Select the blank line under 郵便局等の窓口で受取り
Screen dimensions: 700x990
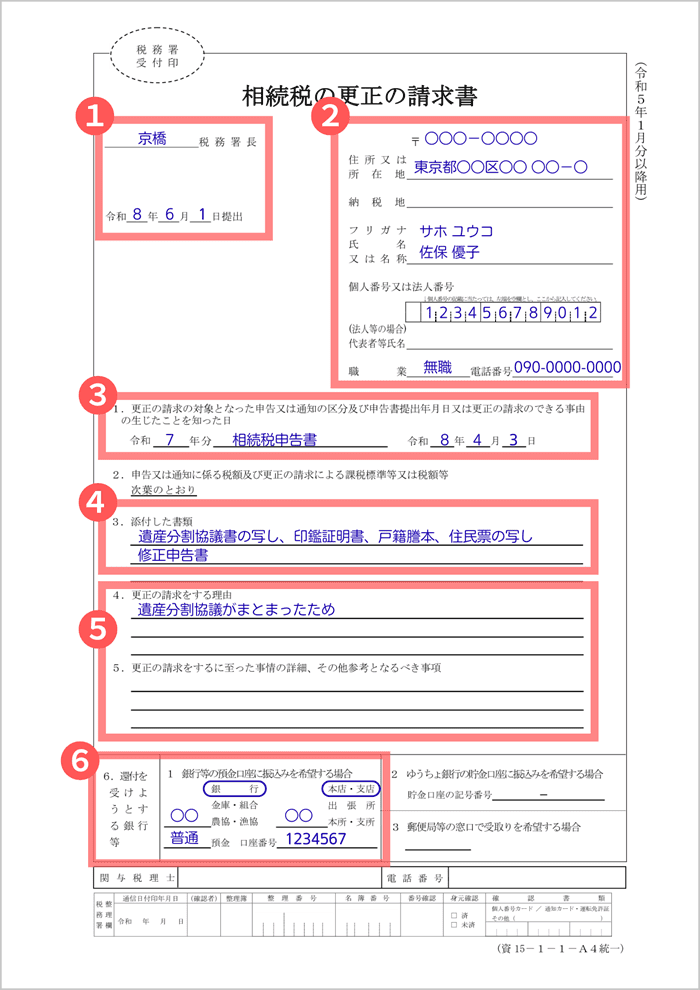438,844
